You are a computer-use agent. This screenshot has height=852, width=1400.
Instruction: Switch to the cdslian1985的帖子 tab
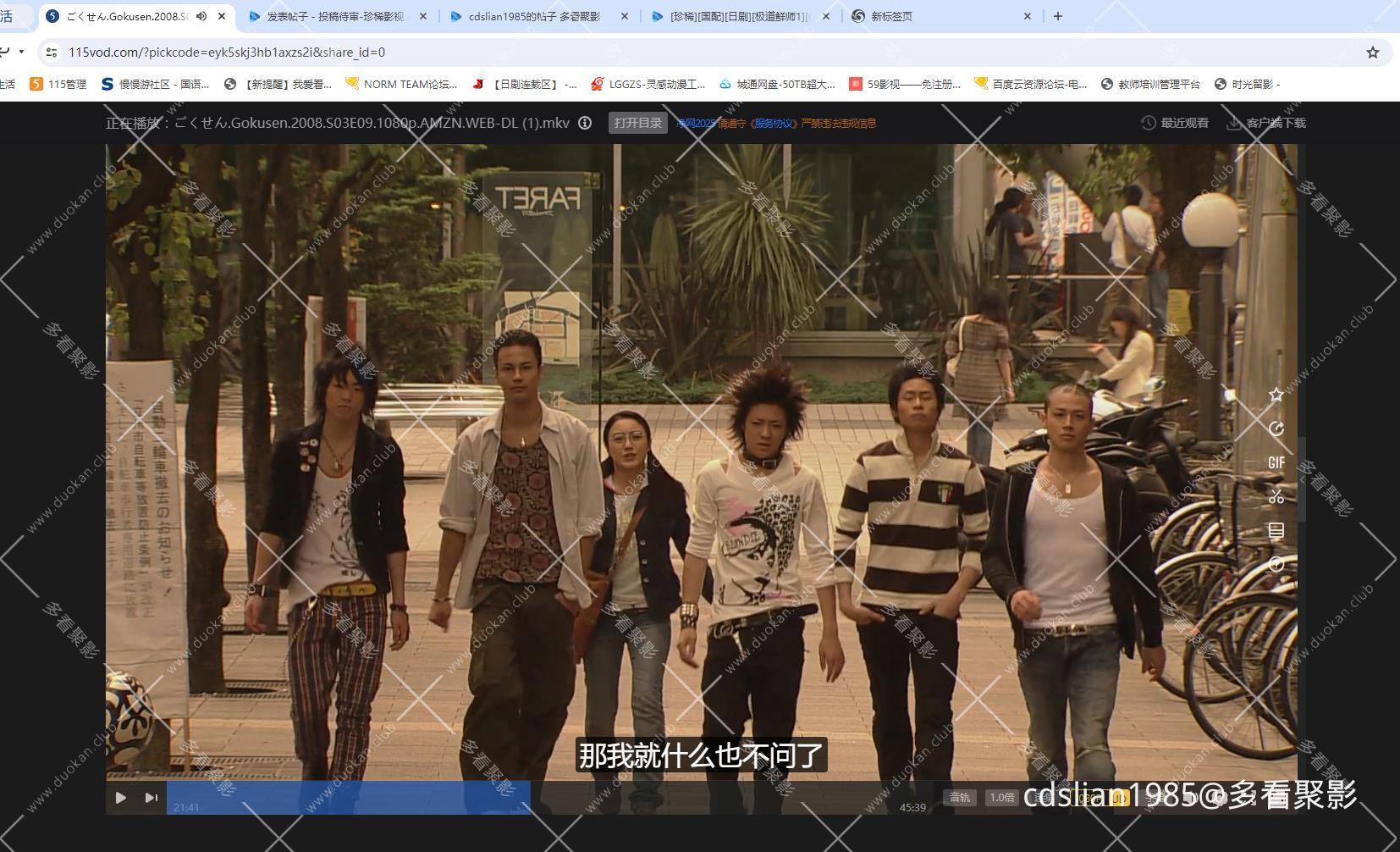click(x=534, y=16)
